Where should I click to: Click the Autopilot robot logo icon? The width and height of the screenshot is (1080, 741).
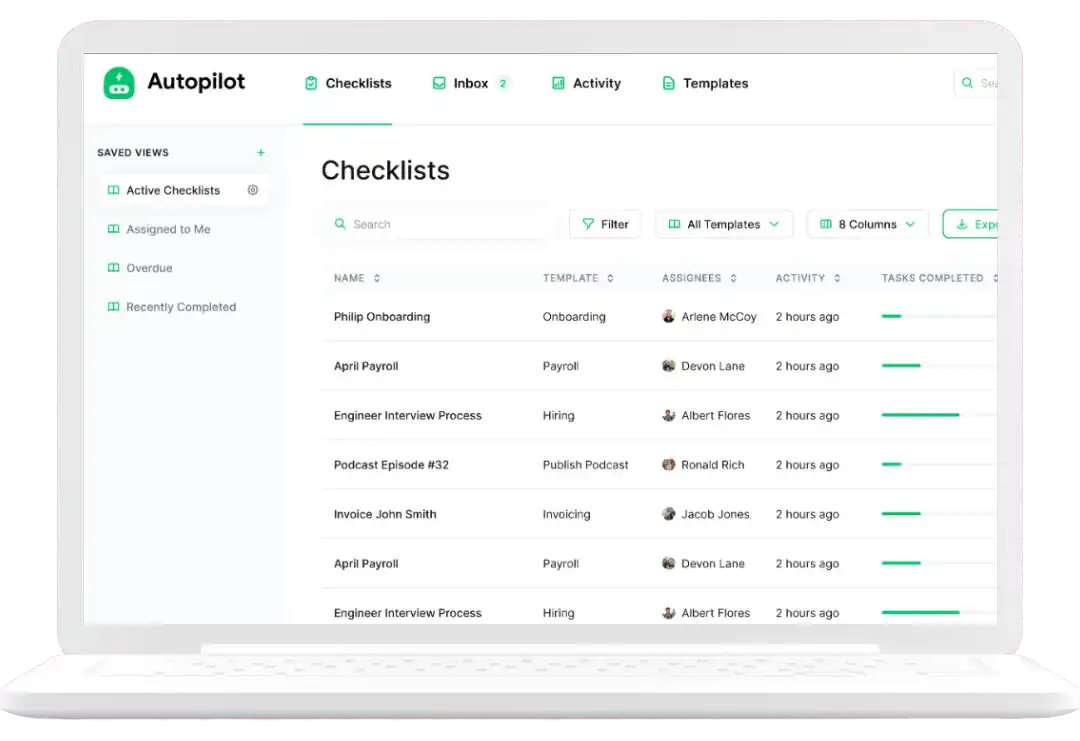119,83
